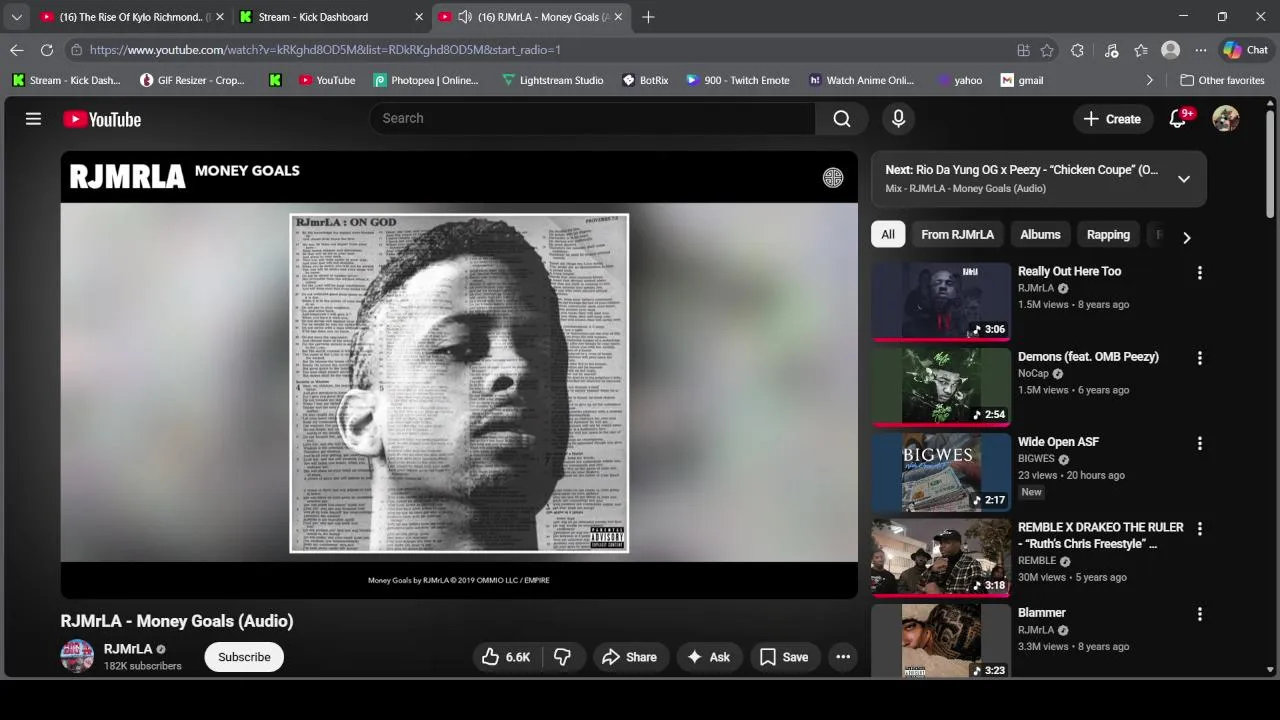Viewport: 1280px width, 720px height.
Task: Click the search magnifier button
Action: (842, 118)
